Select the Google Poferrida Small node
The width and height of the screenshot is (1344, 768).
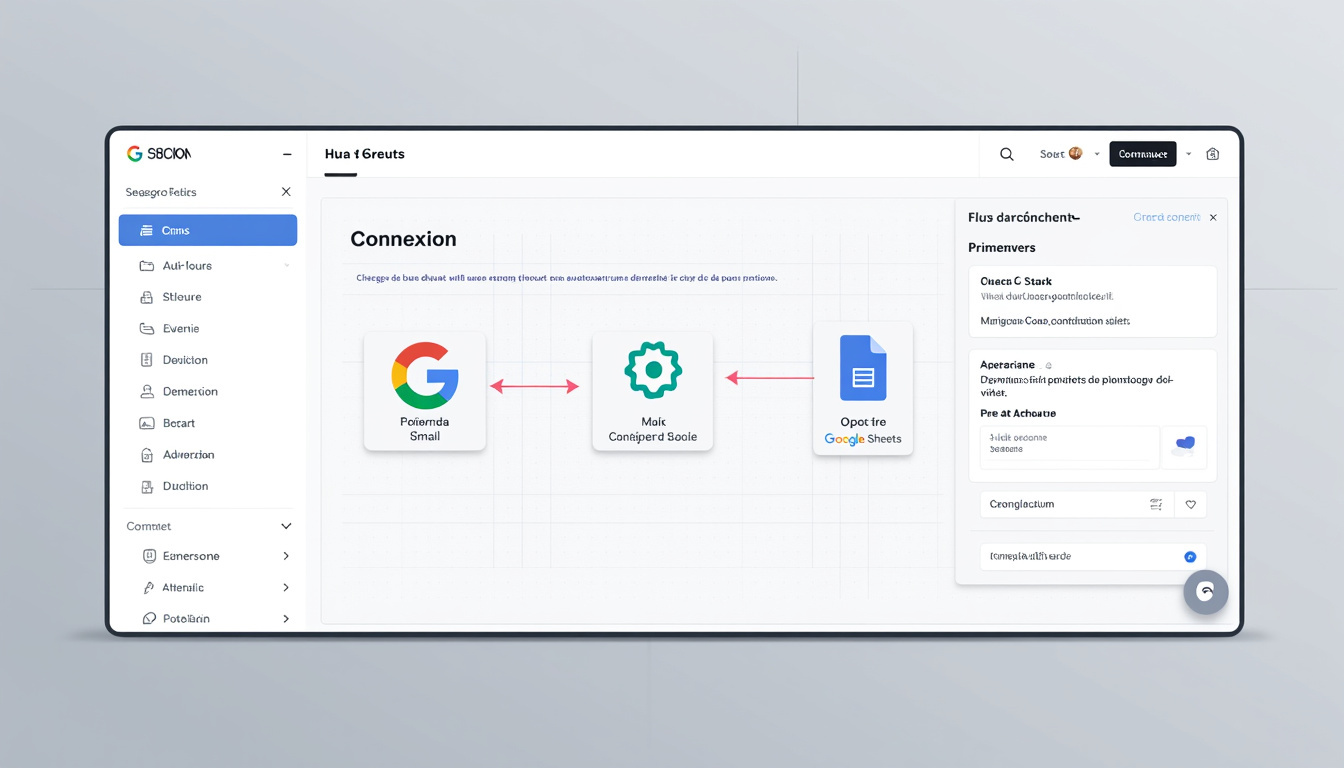tap(425, 392)
